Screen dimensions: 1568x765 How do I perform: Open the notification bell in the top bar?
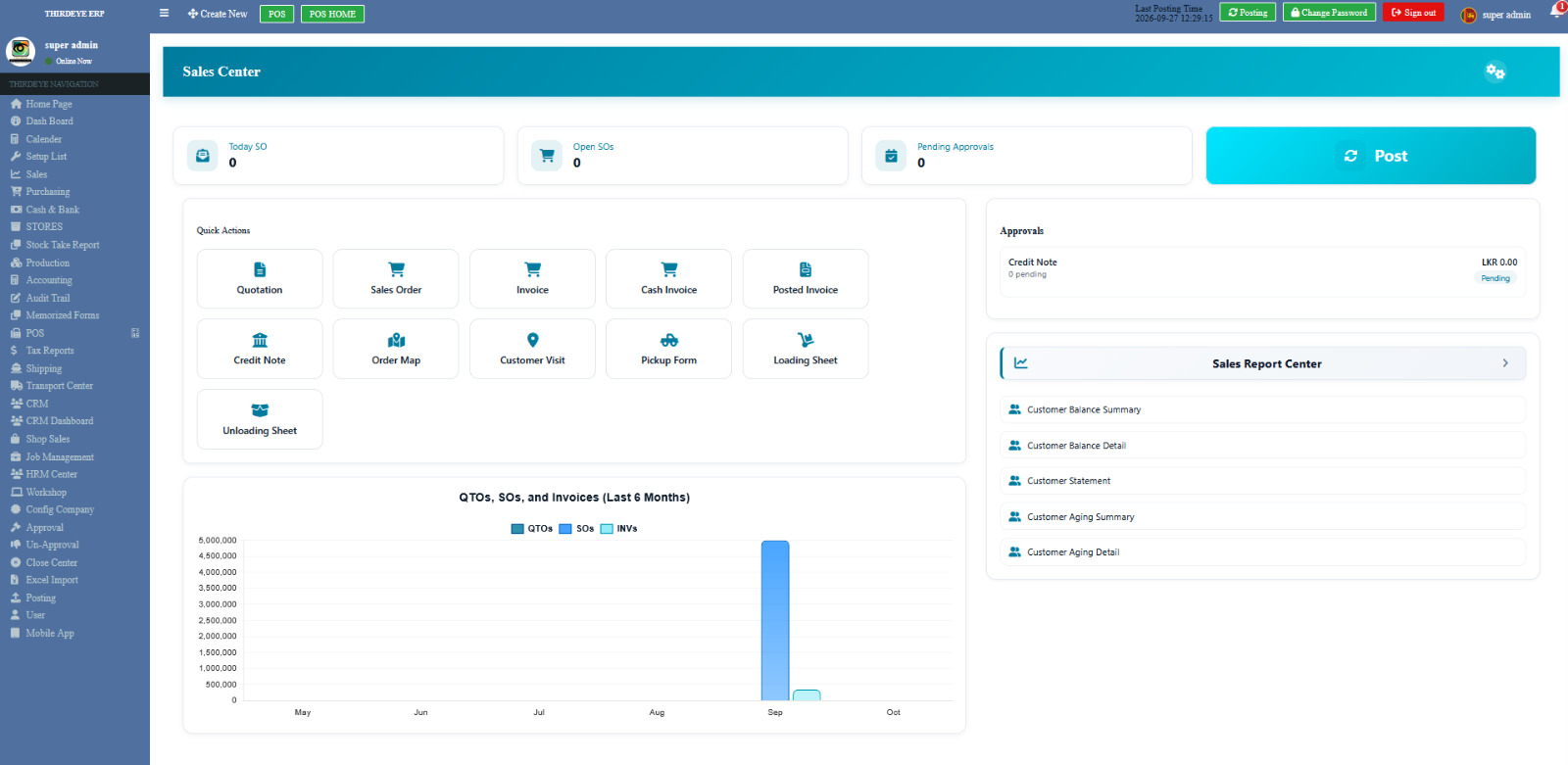pyautogui.click(x=1556, y=11)
